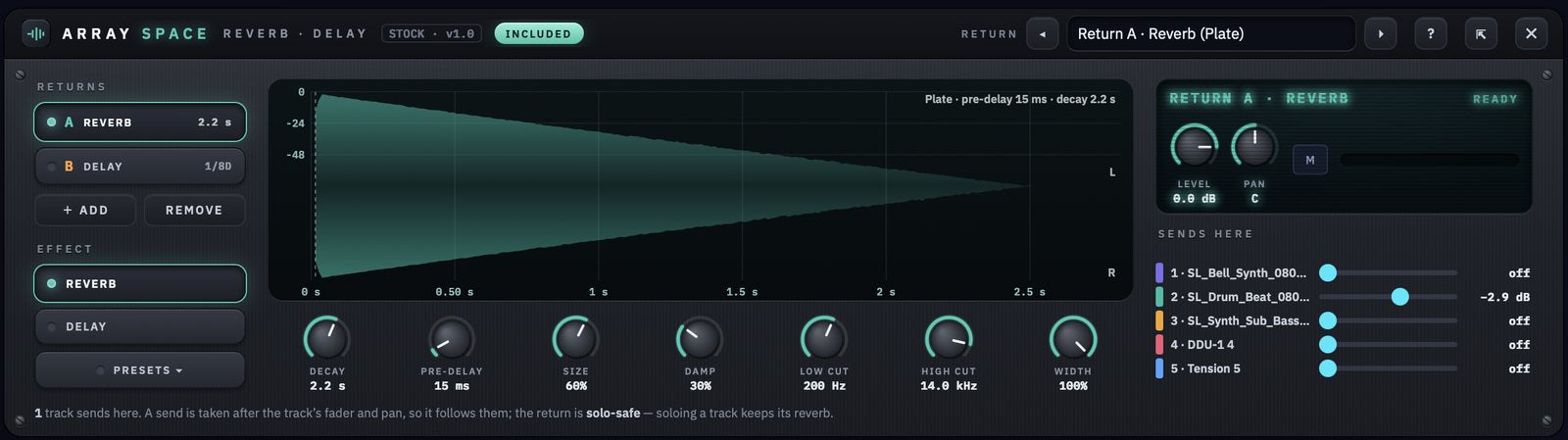Screen dimensions: 1568x440
Task: Click the DECAY knob
Action: pos(327,339)
